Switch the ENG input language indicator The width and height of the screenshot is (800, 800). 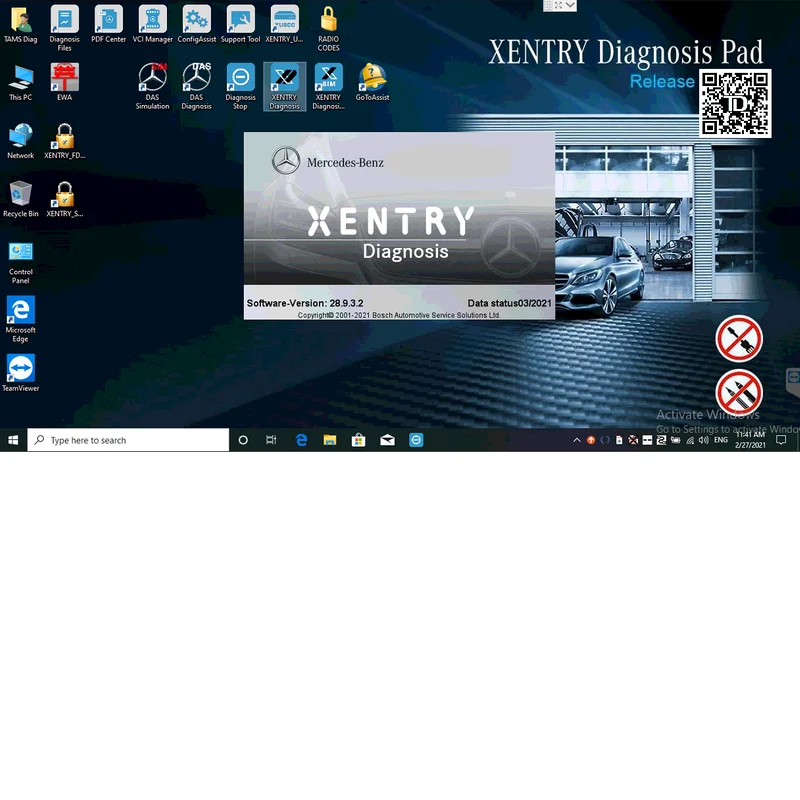[721, 440]
